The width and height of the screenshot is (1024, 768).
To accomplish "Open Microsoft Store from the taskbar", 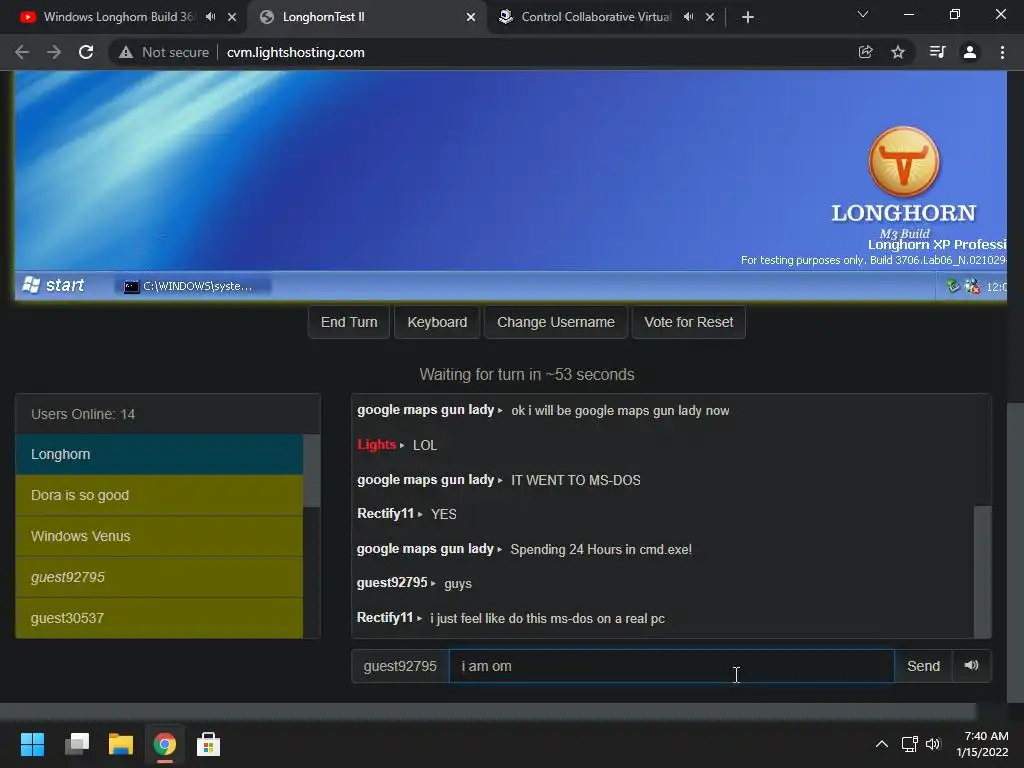I will click(x=208, y=744).
